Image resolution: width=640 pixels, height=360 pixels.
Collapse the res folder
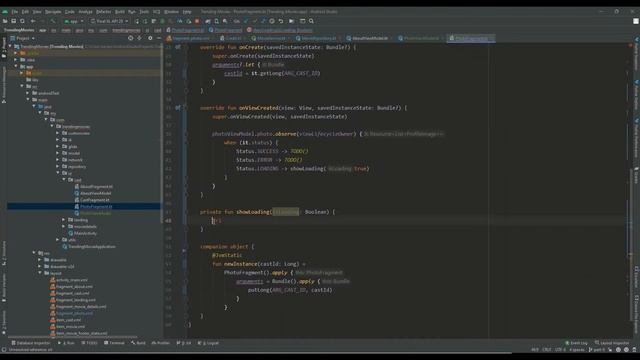point(34,253)
